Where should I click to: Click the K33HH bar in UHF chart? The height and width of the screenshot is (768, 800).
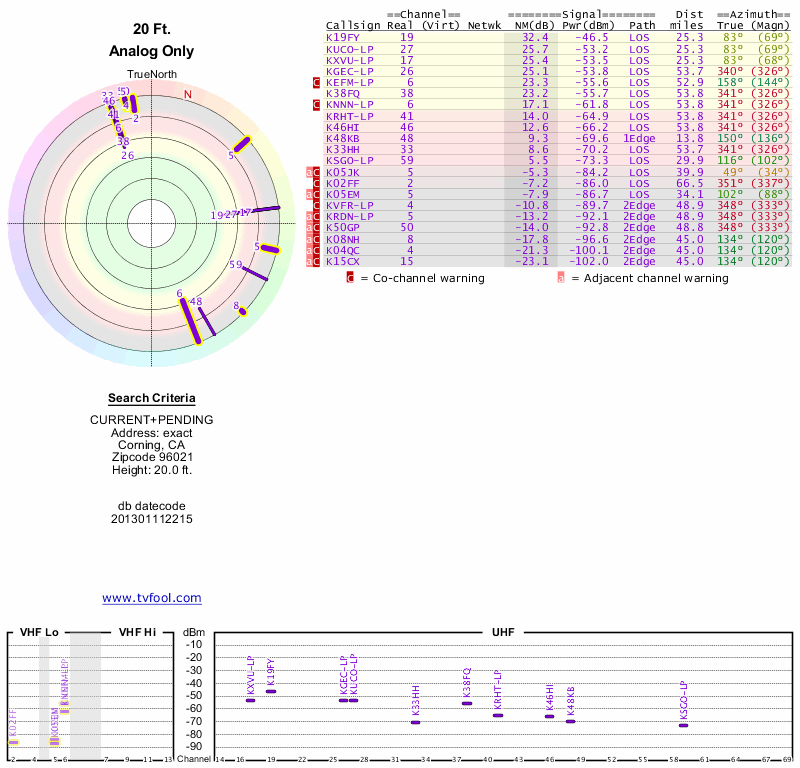coord(415,722)
